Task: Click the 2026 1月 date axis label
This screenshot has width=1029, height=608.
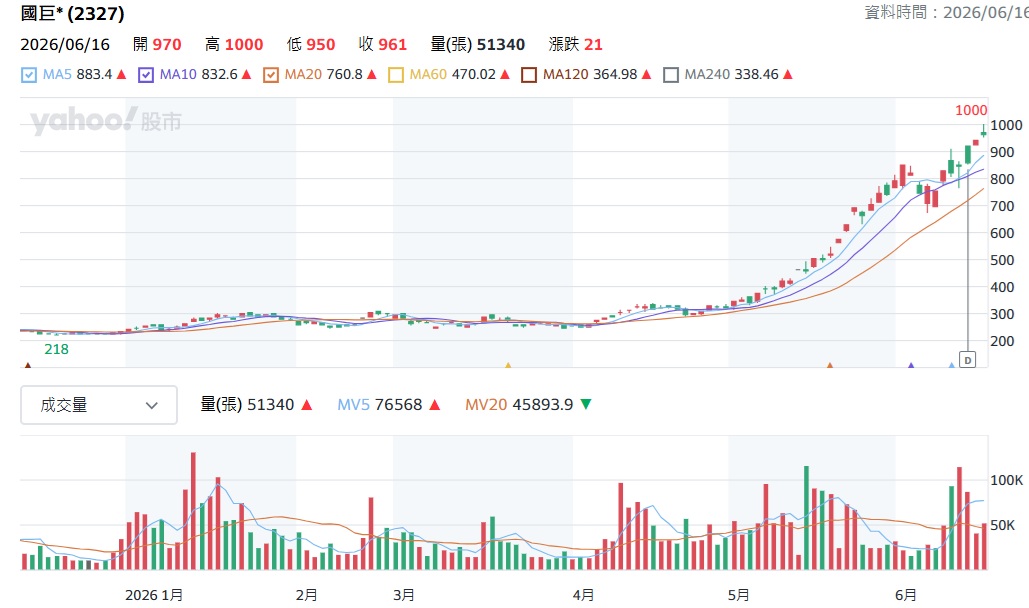Action: [x=154, y=596]
